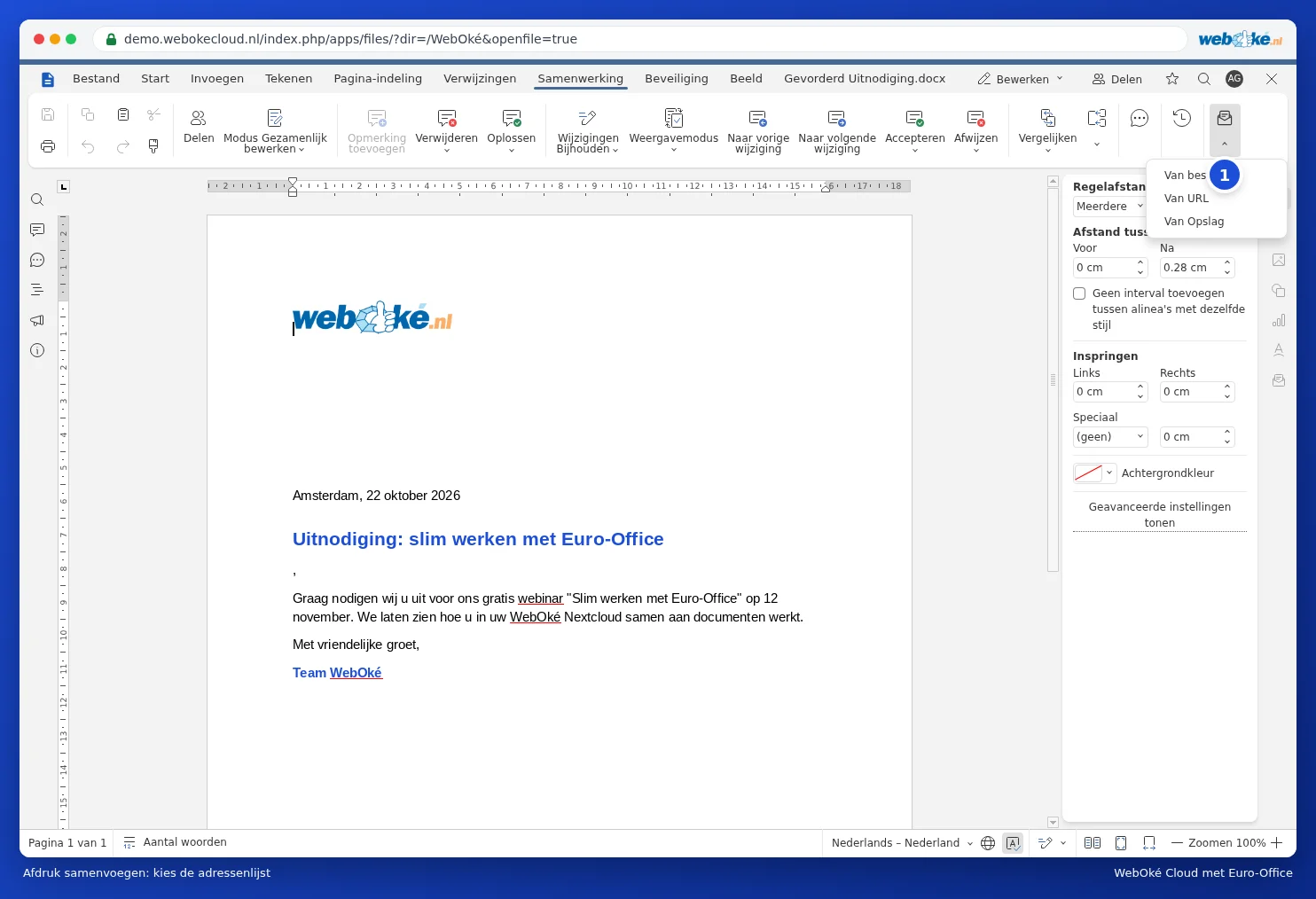Click Geavanceerde instellingen tonen link
Screen dimensions: 1316x899
point(1160,515)
